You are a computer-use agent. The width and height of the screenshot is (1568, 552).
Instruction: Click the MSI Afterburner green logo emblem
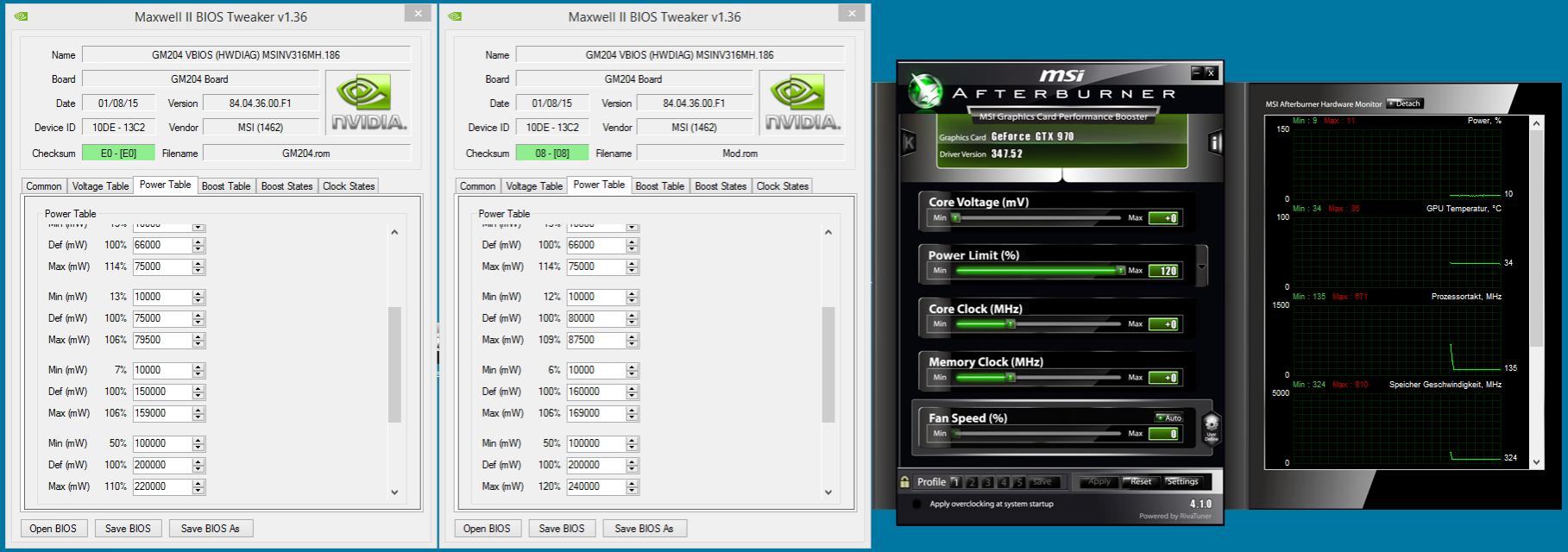[925, 89]
